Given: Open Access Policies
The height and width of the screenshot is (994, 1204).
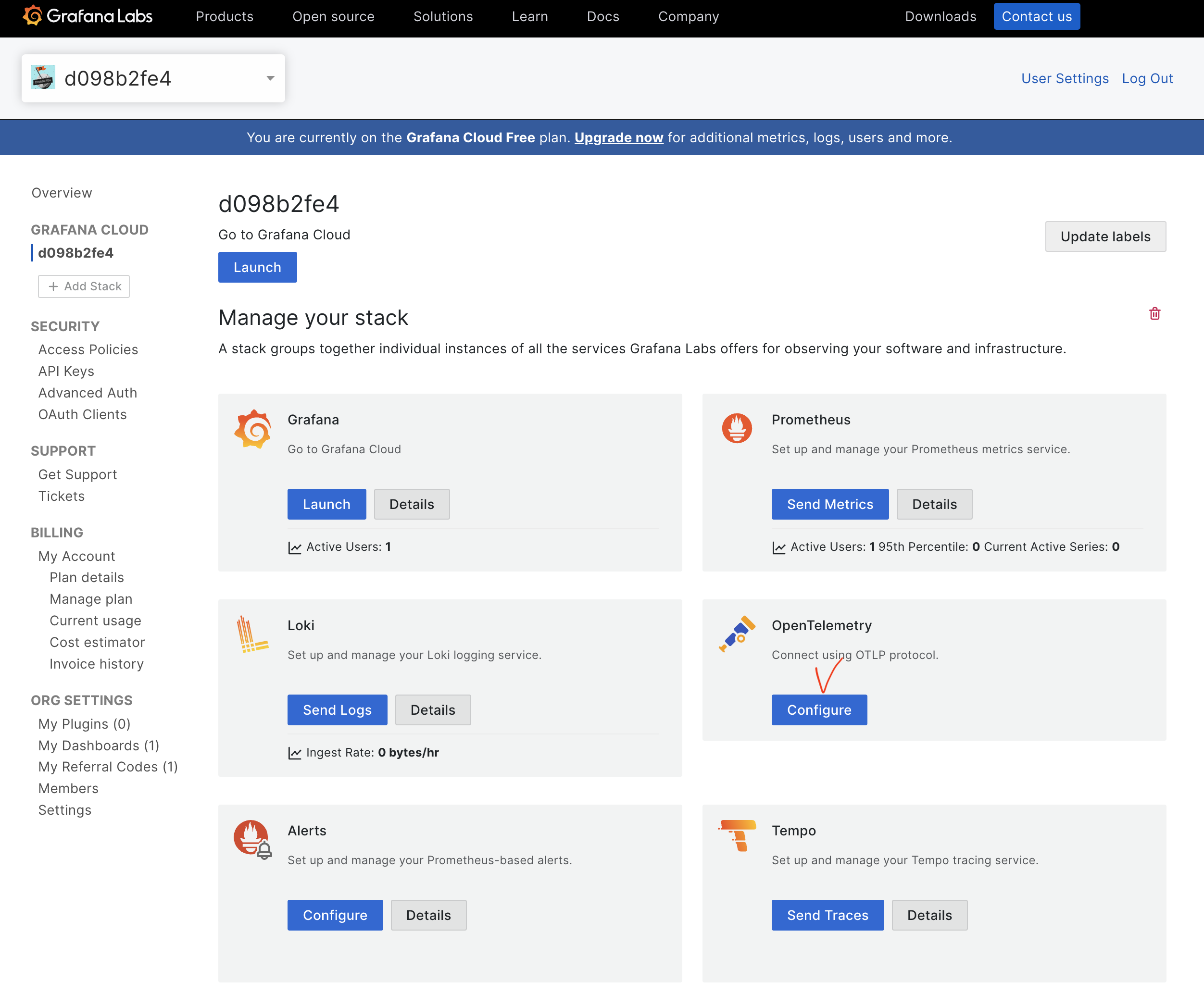Looking at the screenshot, I should point(88,350).
